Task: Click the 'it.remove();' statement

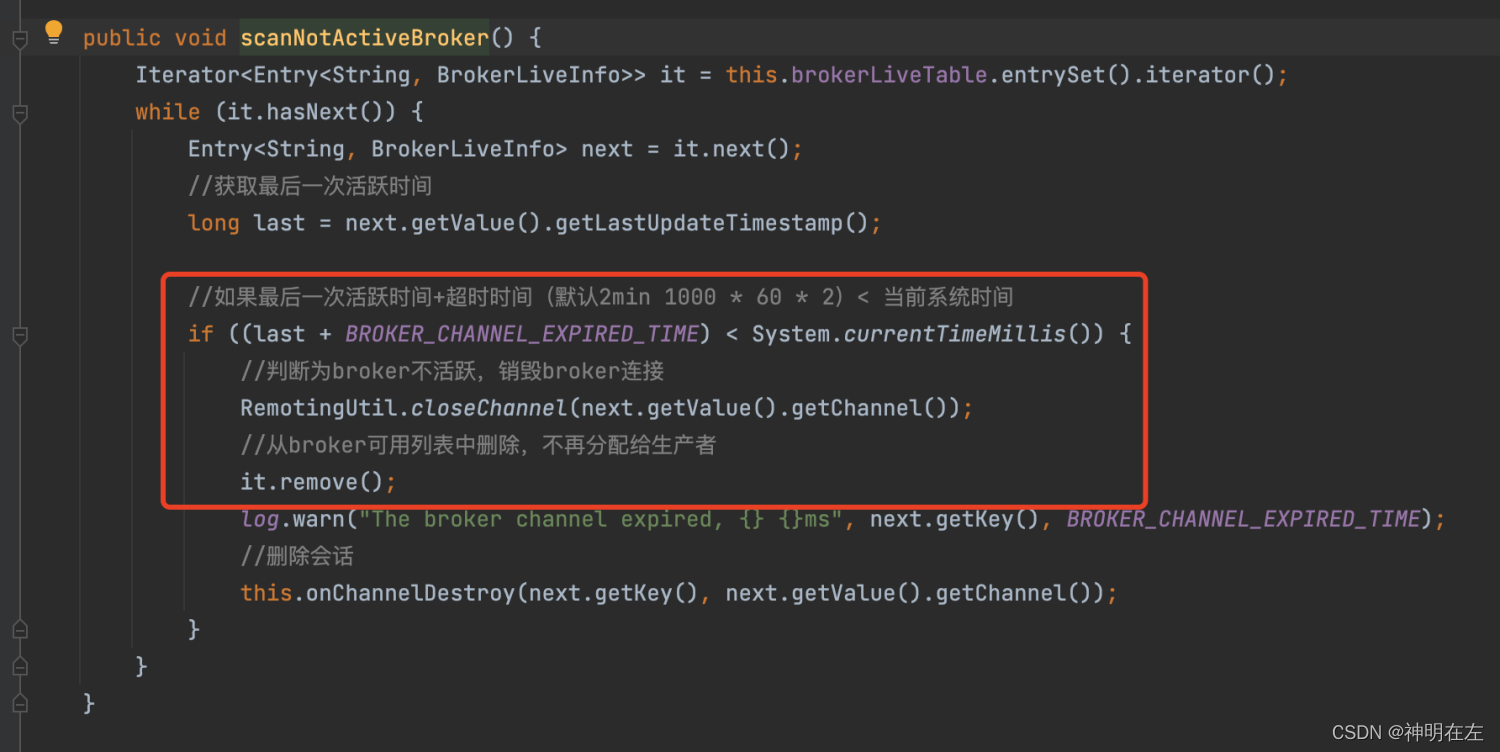Action: coord(319,482)
